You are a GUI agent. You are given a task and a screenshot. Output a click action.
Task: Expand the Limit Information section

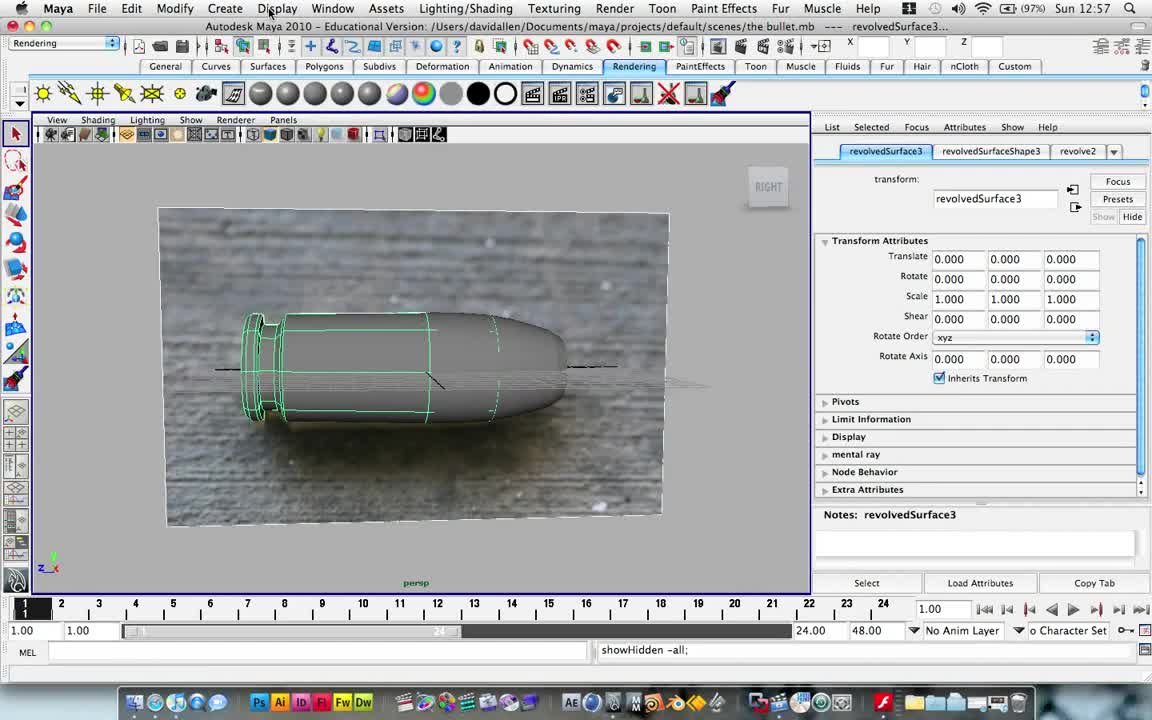(824, 420)
